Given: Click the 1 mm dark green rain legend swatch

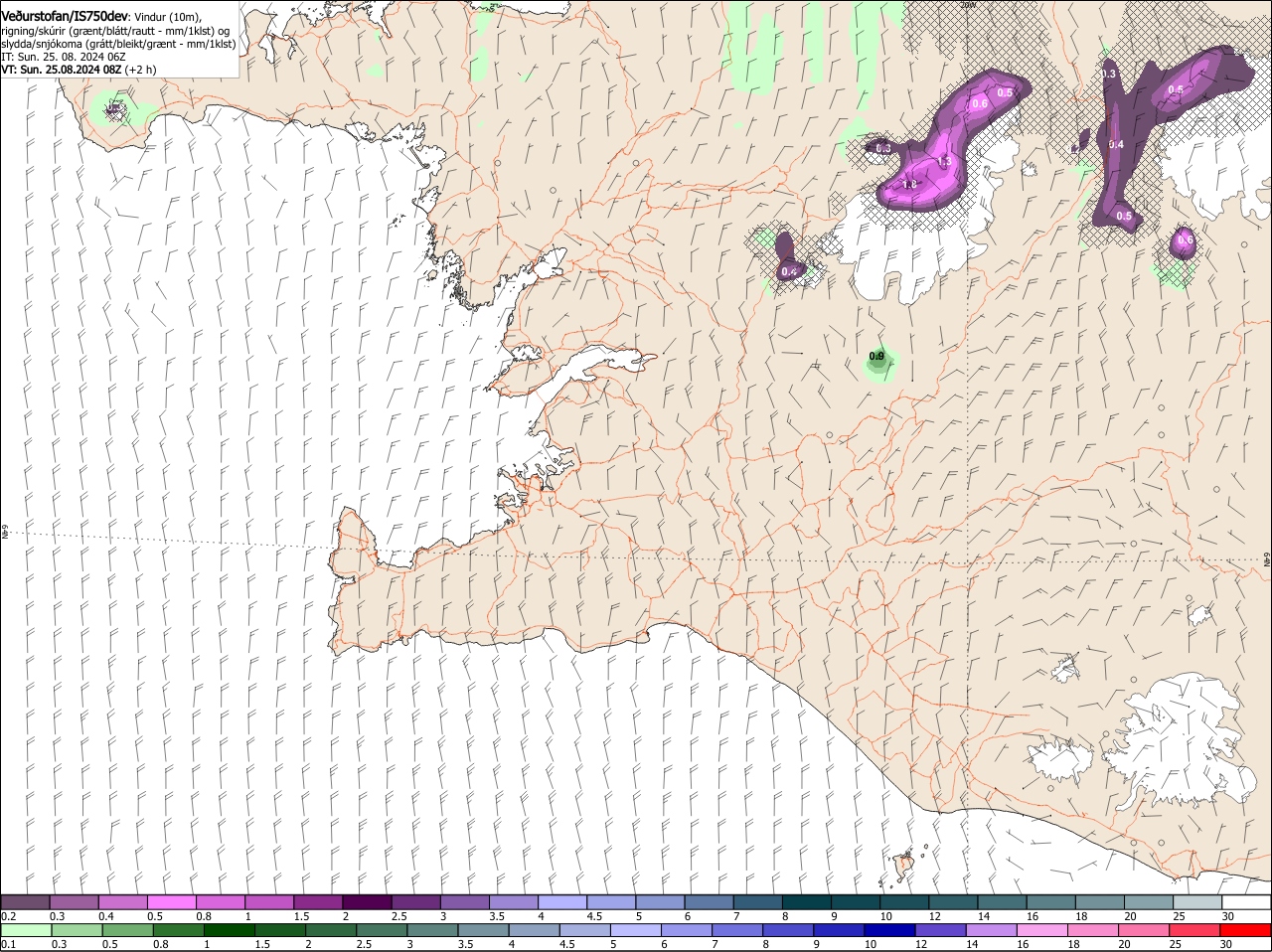Looking at the screenshot, I should click(x=229, y=930).
